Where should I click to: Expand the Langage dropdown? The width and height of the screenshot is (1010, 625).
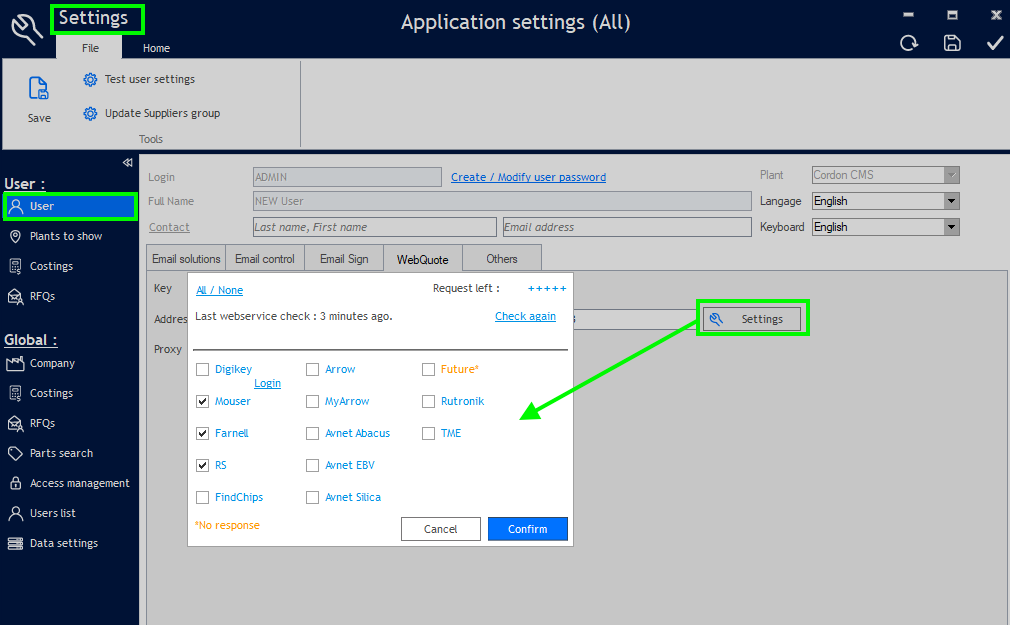pyautogui.click(x=951, y=201)
